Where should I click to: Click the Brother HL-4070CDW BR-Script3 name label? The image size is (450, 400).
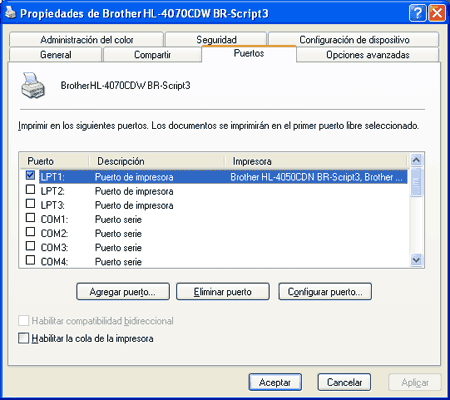[x=126, y=86]
